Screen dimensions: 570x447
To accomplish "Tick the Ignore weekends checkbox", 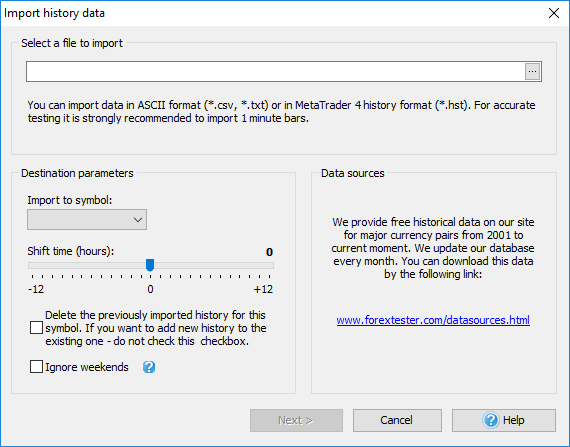I will pos(36,367).
